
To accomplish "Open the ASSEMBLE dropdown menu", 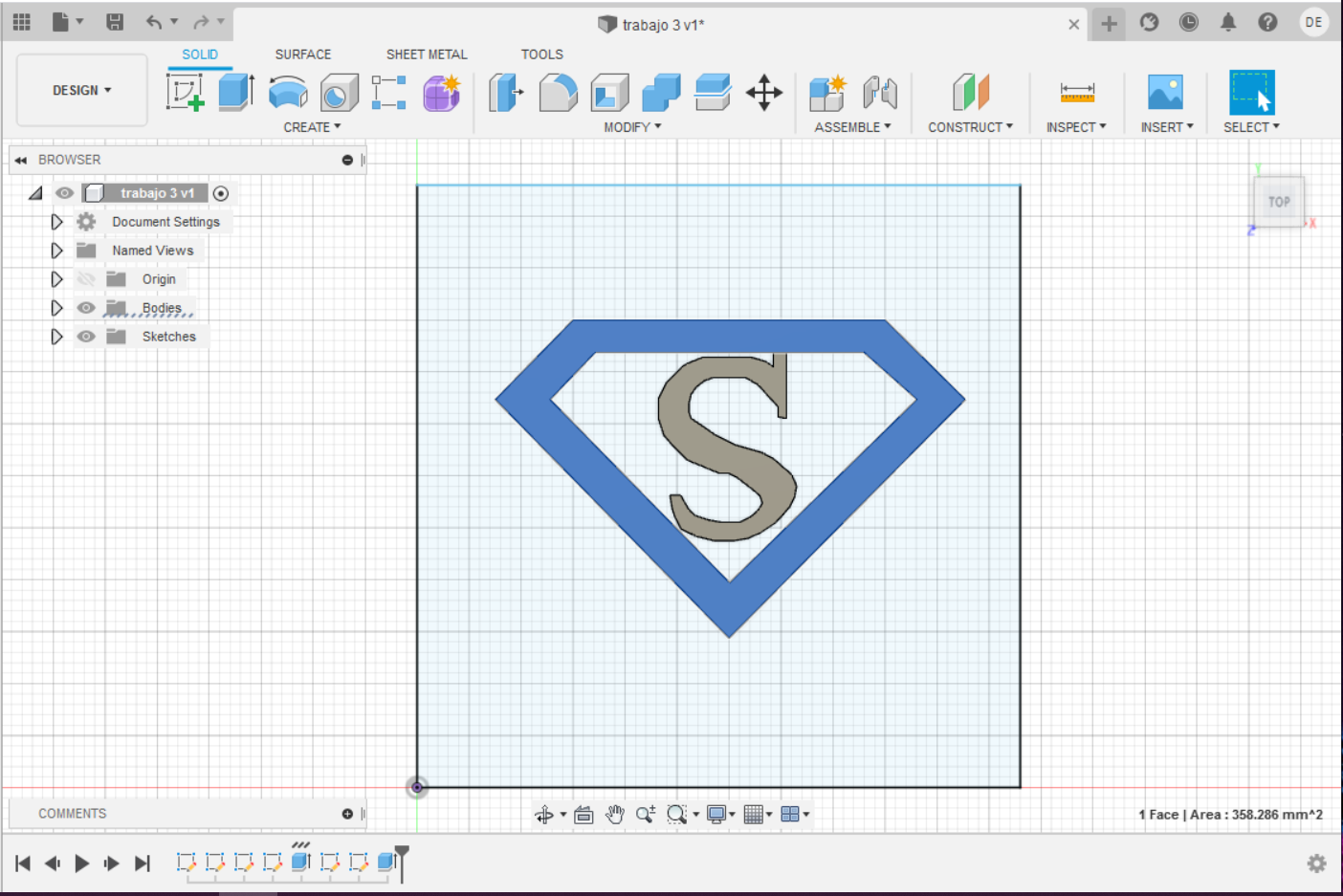I will [852, 127].
